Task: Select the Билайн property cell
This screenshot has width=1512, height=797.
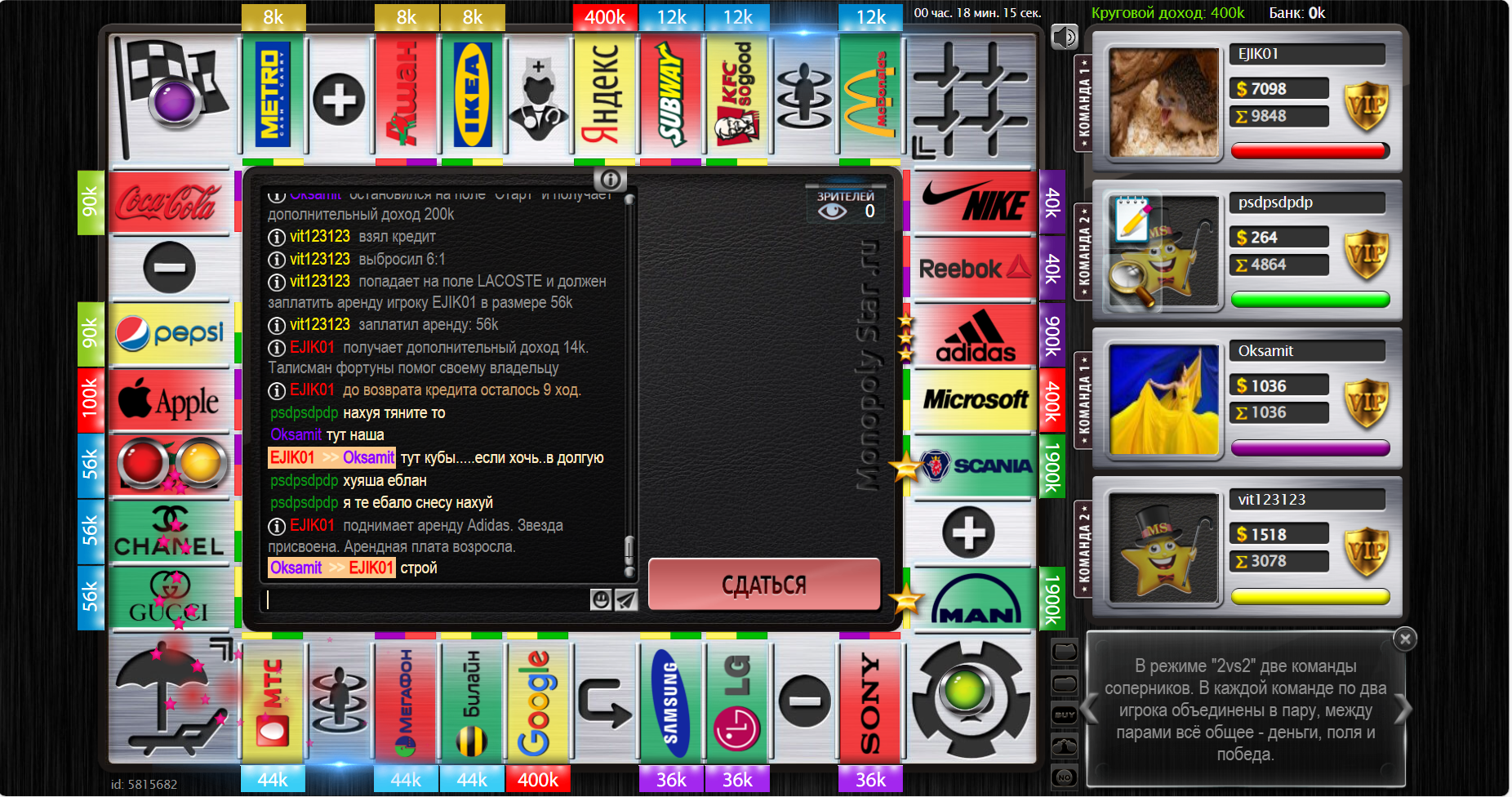Action: point(472,703)
